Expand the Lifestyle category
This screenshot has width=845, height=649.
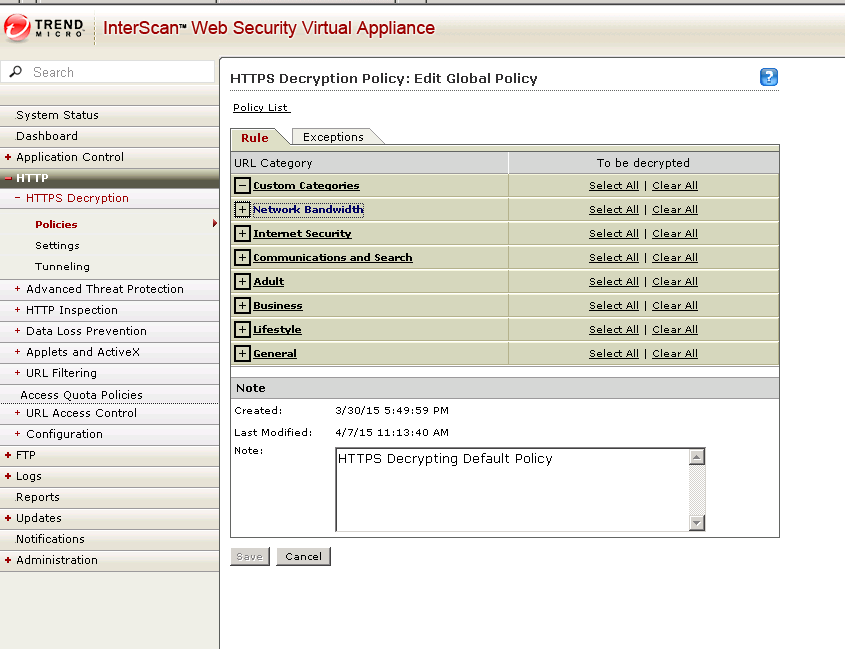243,329
